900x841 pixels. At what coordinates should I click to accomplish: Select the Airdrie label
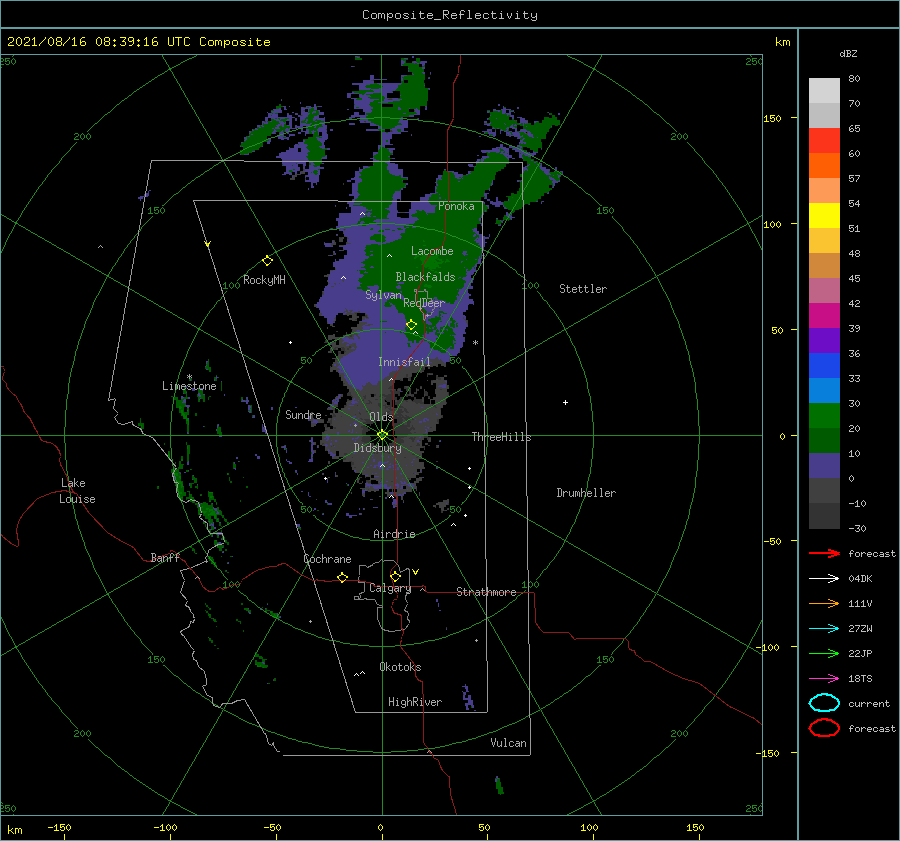[394, 534]
